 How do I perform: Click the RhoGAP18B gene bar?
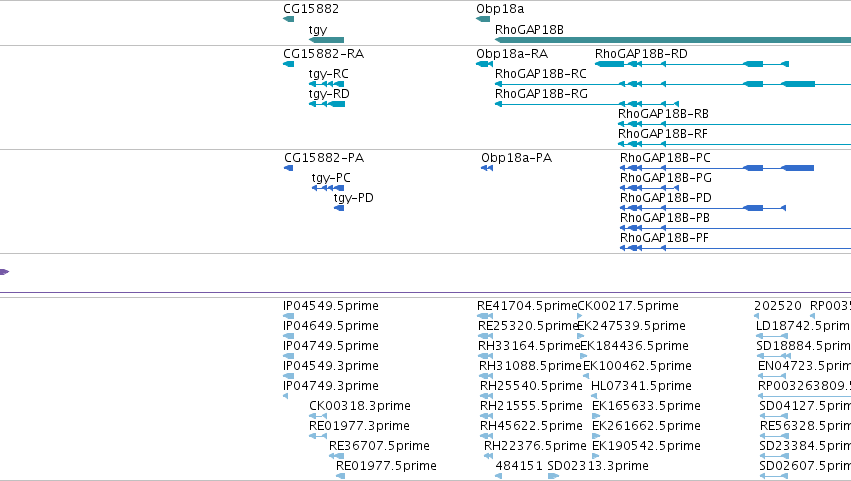673,40
